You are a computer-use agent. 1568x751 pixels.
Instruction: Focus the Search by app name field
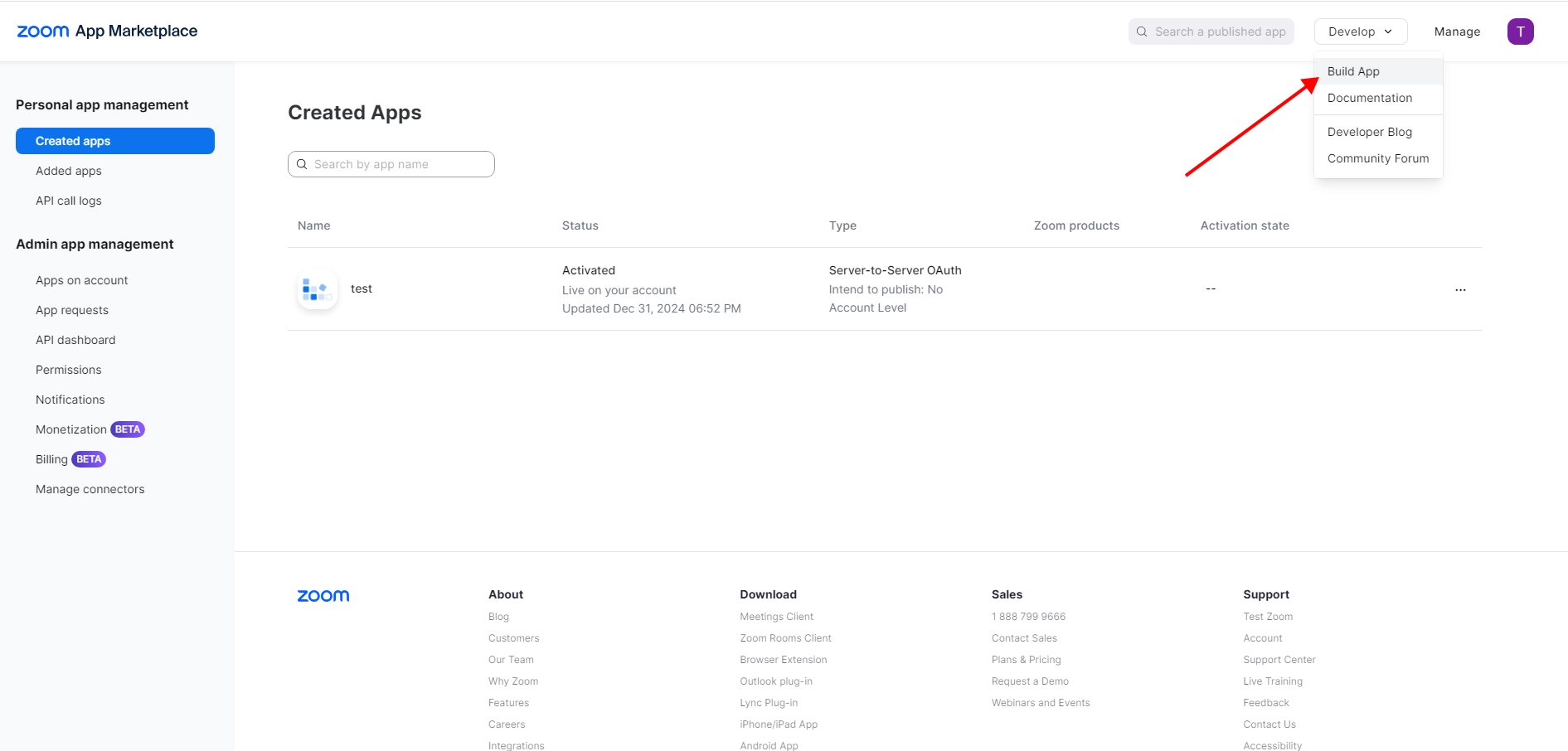tap(391, 164)
